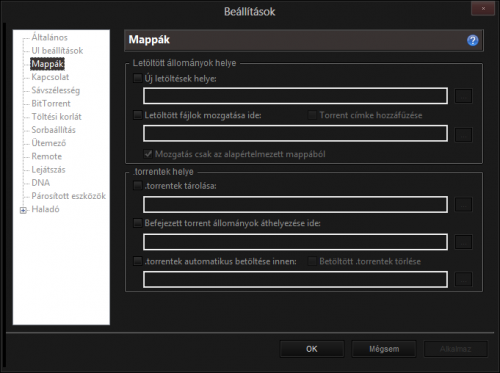Image resolution: width=500 pixels, height=373 pixels.
Task: Focus the Letöltött fájlok mozgatása path field
Action: (295, 133)
